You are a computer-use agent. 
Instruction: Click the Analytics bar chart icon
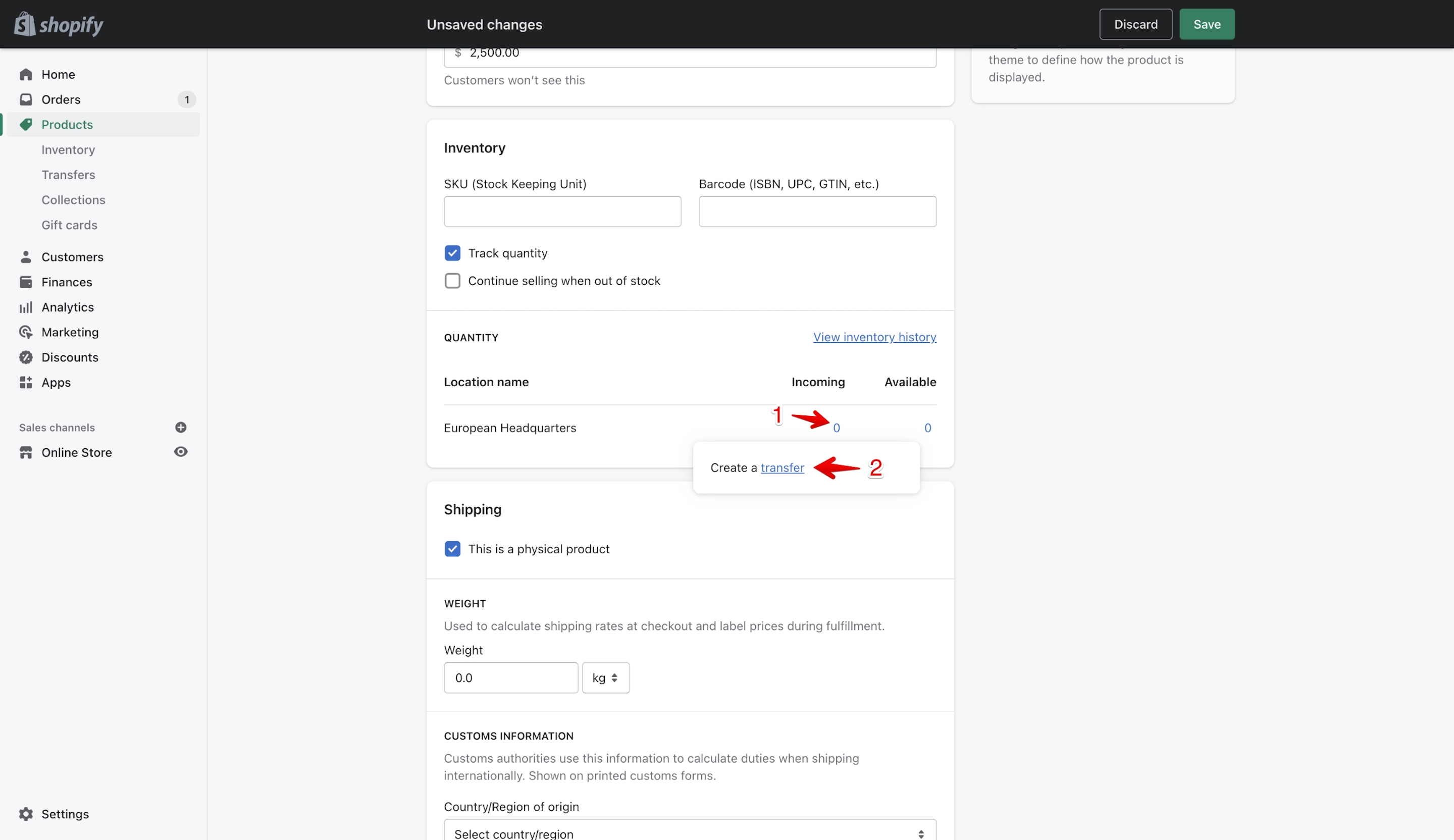coord(25,307)
